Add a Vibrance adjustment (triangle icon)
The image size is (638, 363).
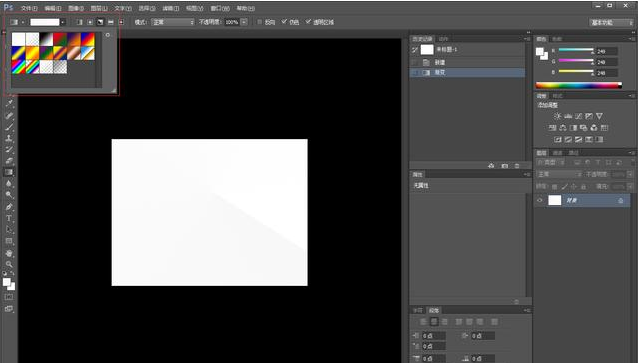[x=599, y=116]
